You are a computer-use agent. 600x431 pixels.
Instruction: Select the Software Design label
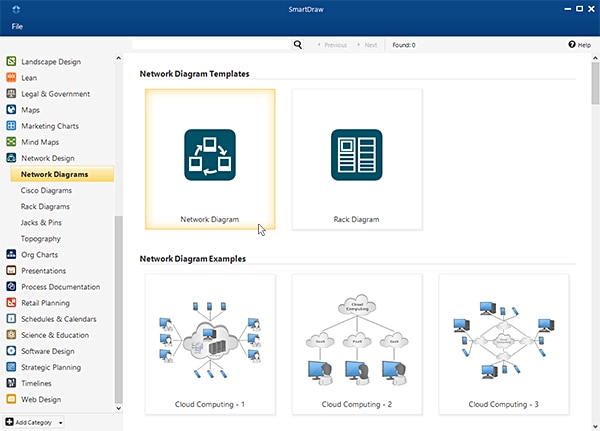tap(48, 351)
